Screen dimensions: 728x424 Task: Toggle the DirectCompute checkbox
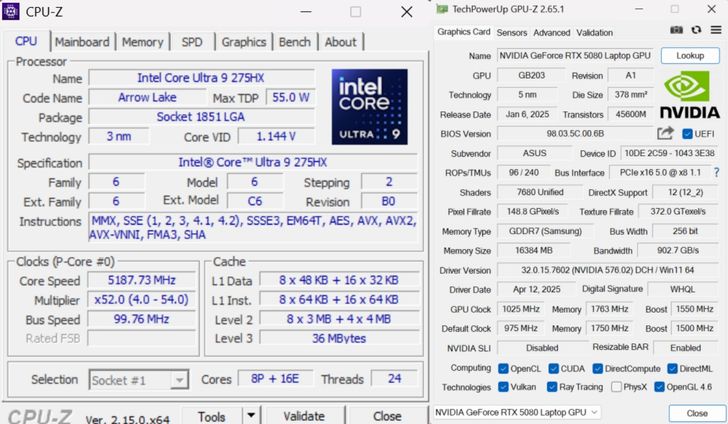(598, 369)
